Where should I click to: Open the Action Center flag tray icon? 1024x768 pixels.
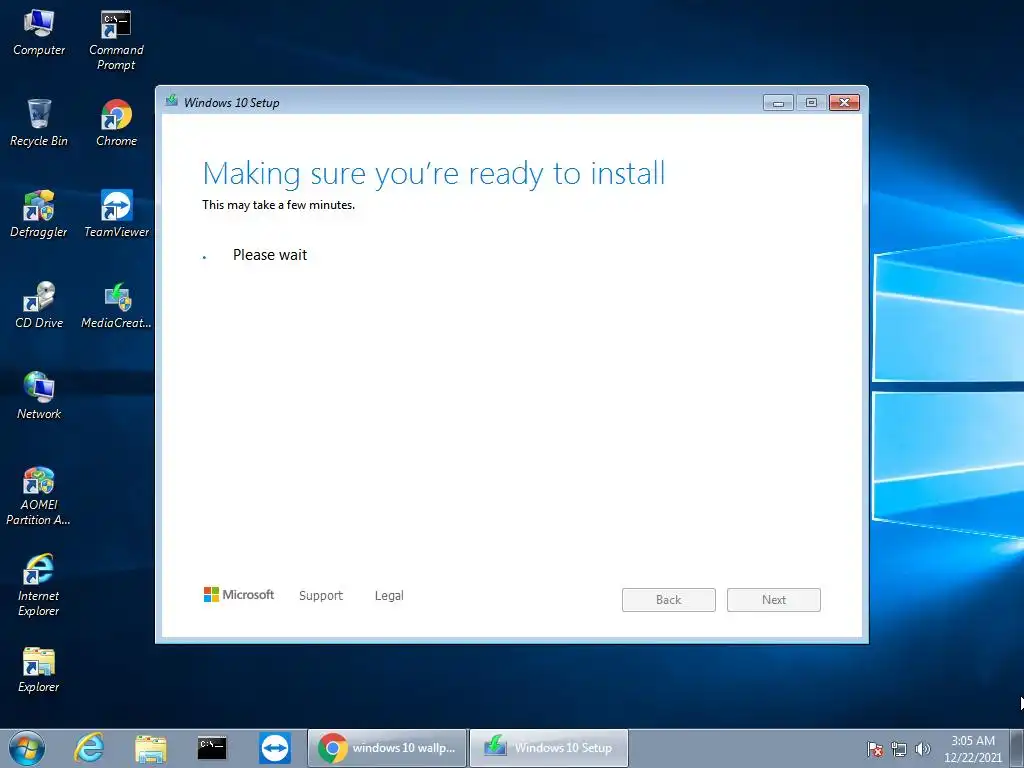[875, 749]
